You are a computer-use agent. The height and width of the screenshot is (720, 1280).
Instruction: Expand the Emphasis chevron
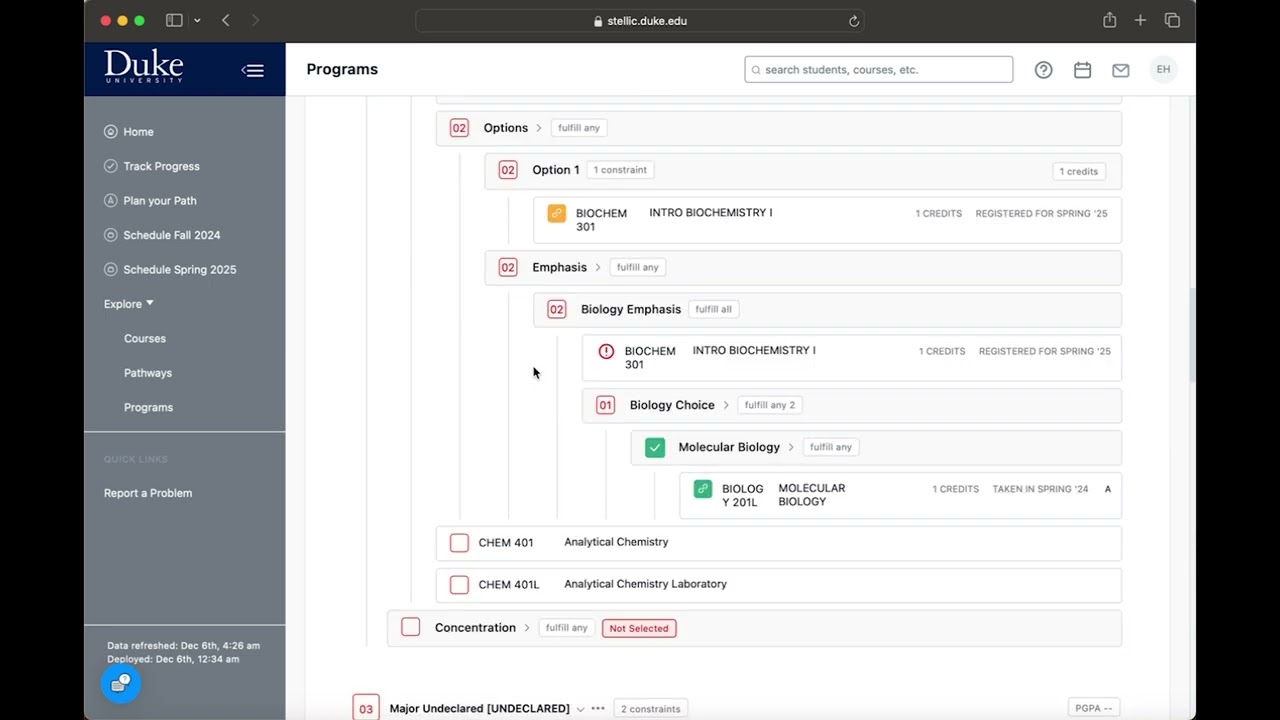point(598,267)
